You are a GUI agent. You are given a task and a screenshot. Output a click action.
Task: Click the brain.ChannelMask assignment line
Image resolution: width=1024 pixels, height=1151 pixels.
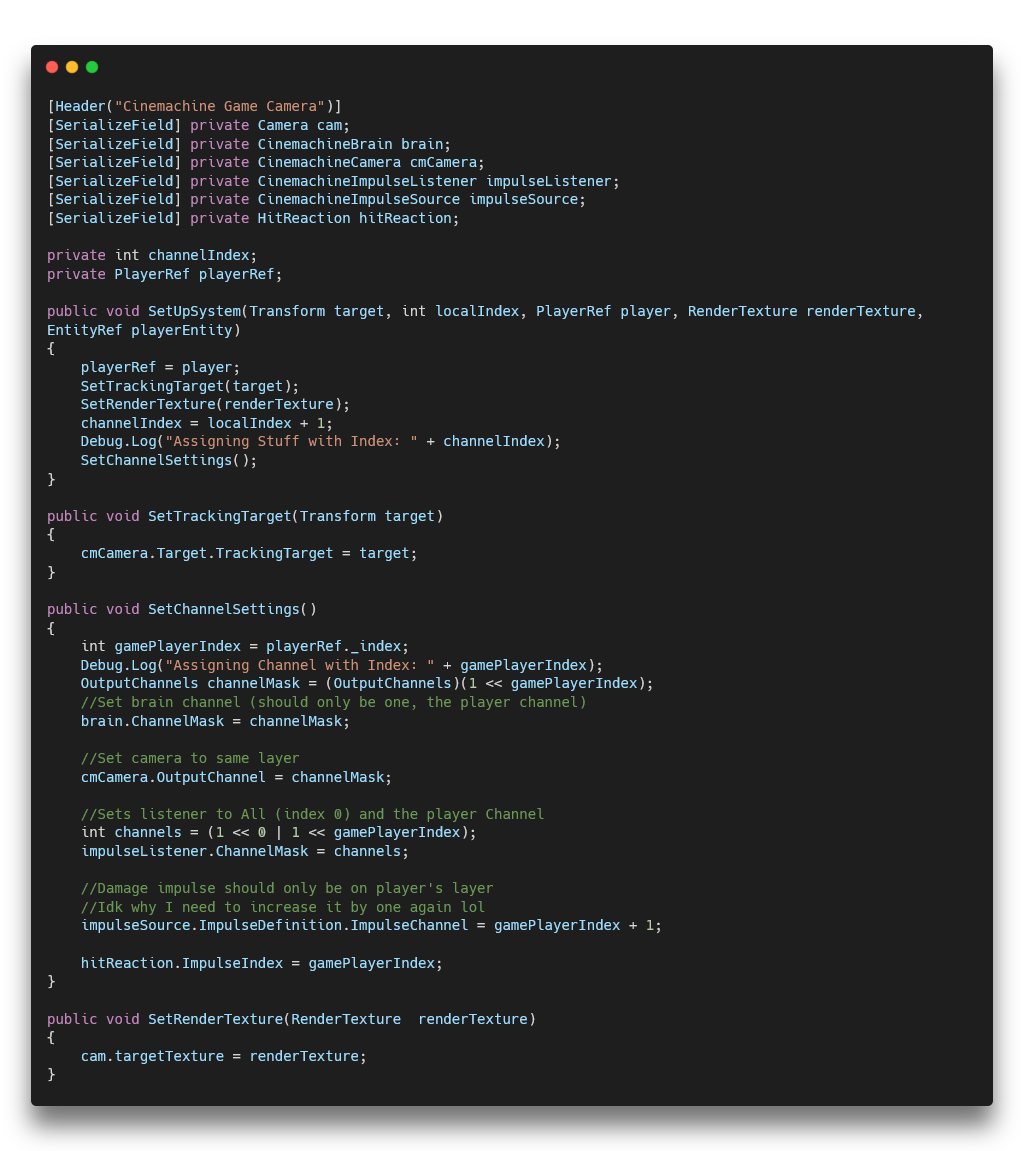coord(215,721)
